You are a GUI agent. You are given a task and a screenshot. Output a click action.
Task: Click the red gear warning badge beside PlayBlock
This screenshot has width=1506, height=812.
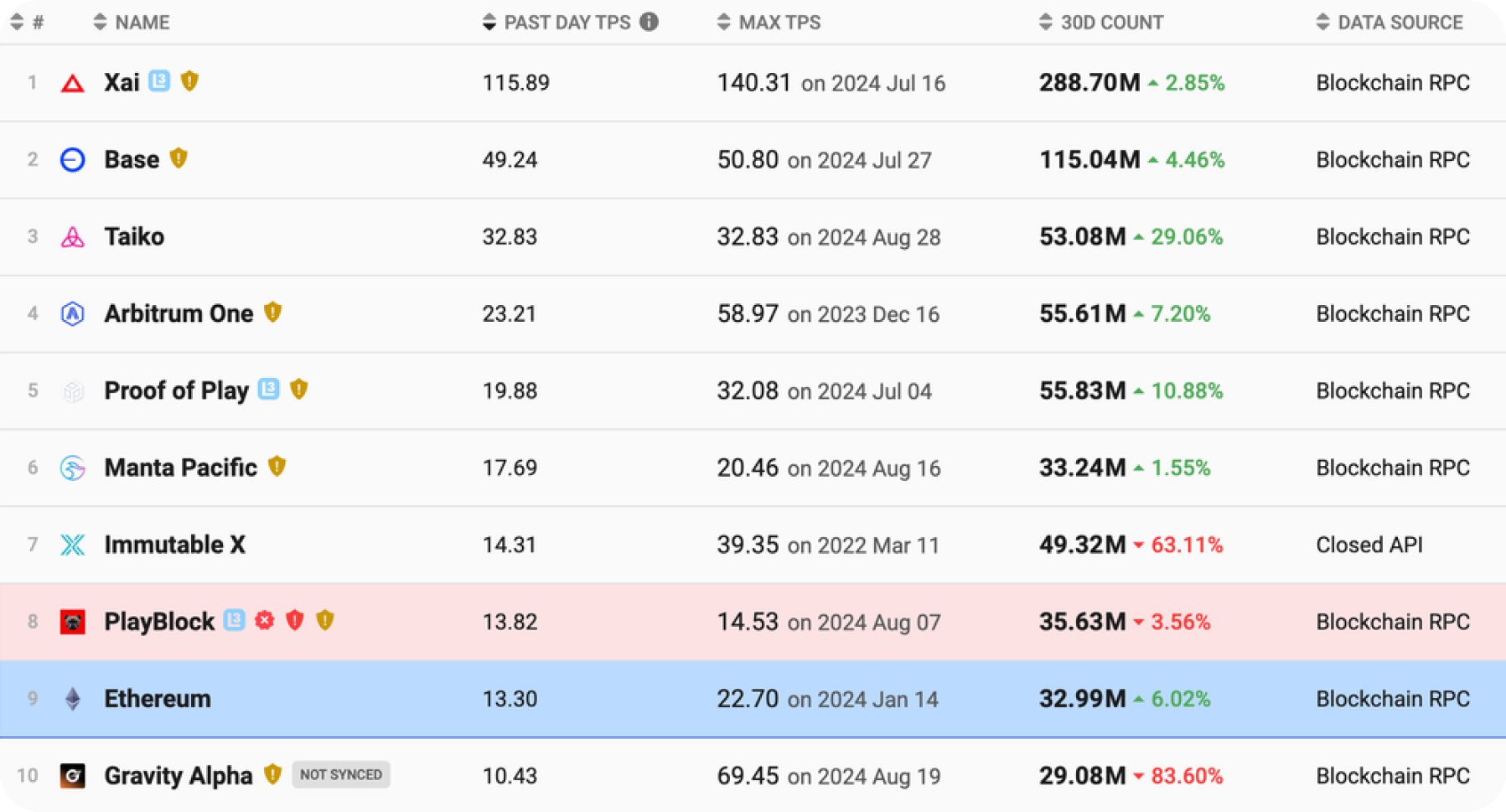coord(265,620)
